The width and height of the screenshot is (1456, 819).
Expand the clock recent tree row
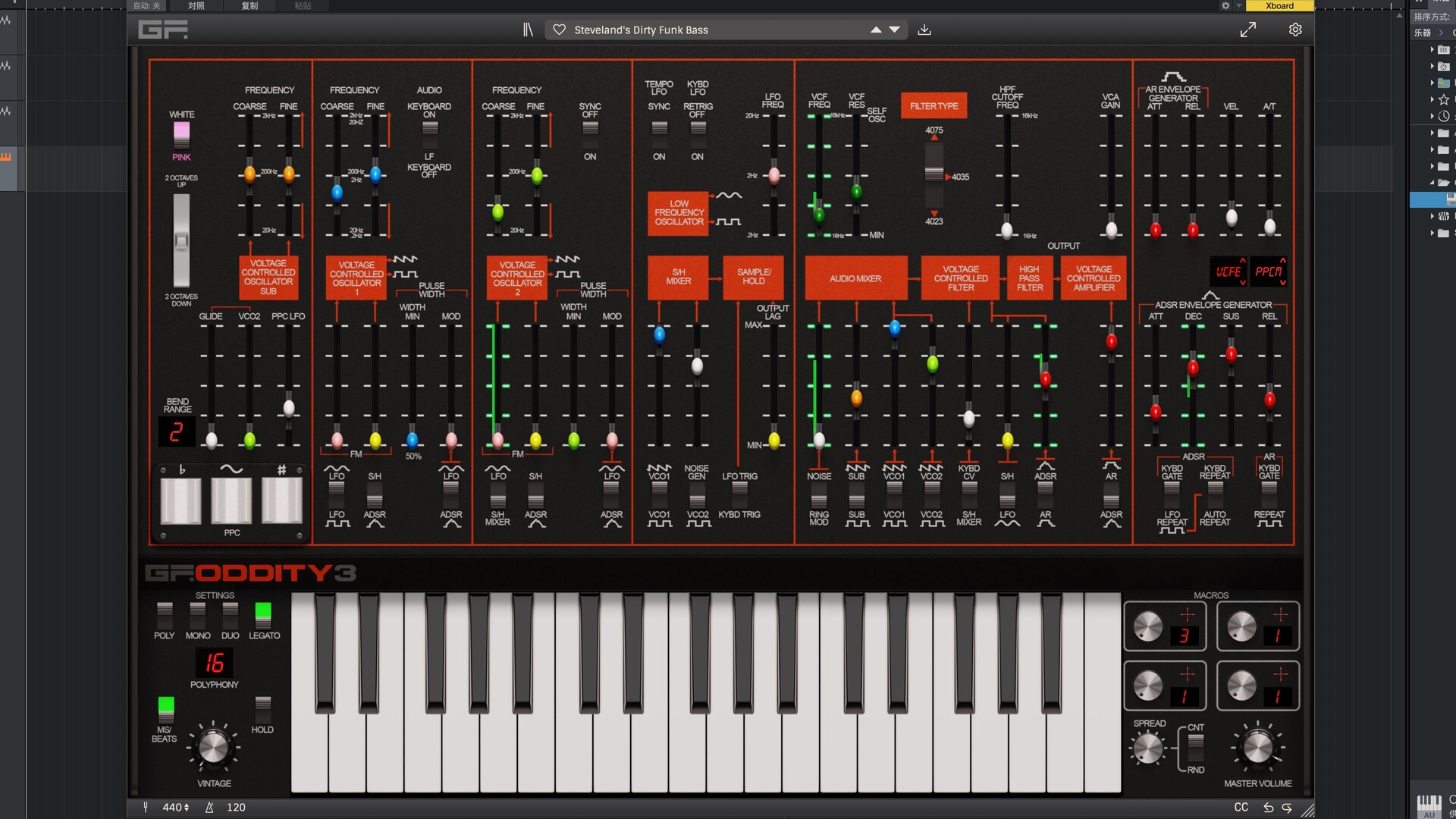[x=1432, y=116]
